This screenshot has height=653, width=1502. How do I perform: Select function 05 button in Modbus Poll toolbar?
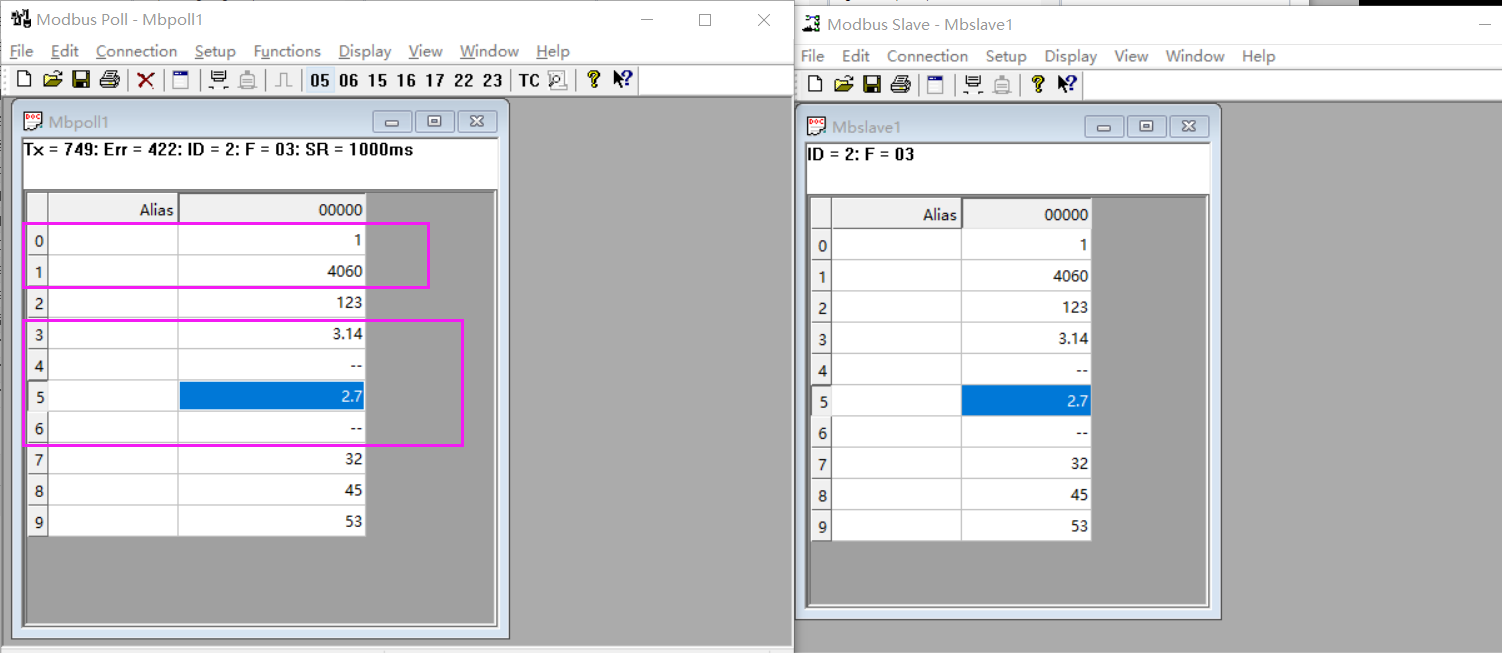pyautogui.click(x=320, y=80)
